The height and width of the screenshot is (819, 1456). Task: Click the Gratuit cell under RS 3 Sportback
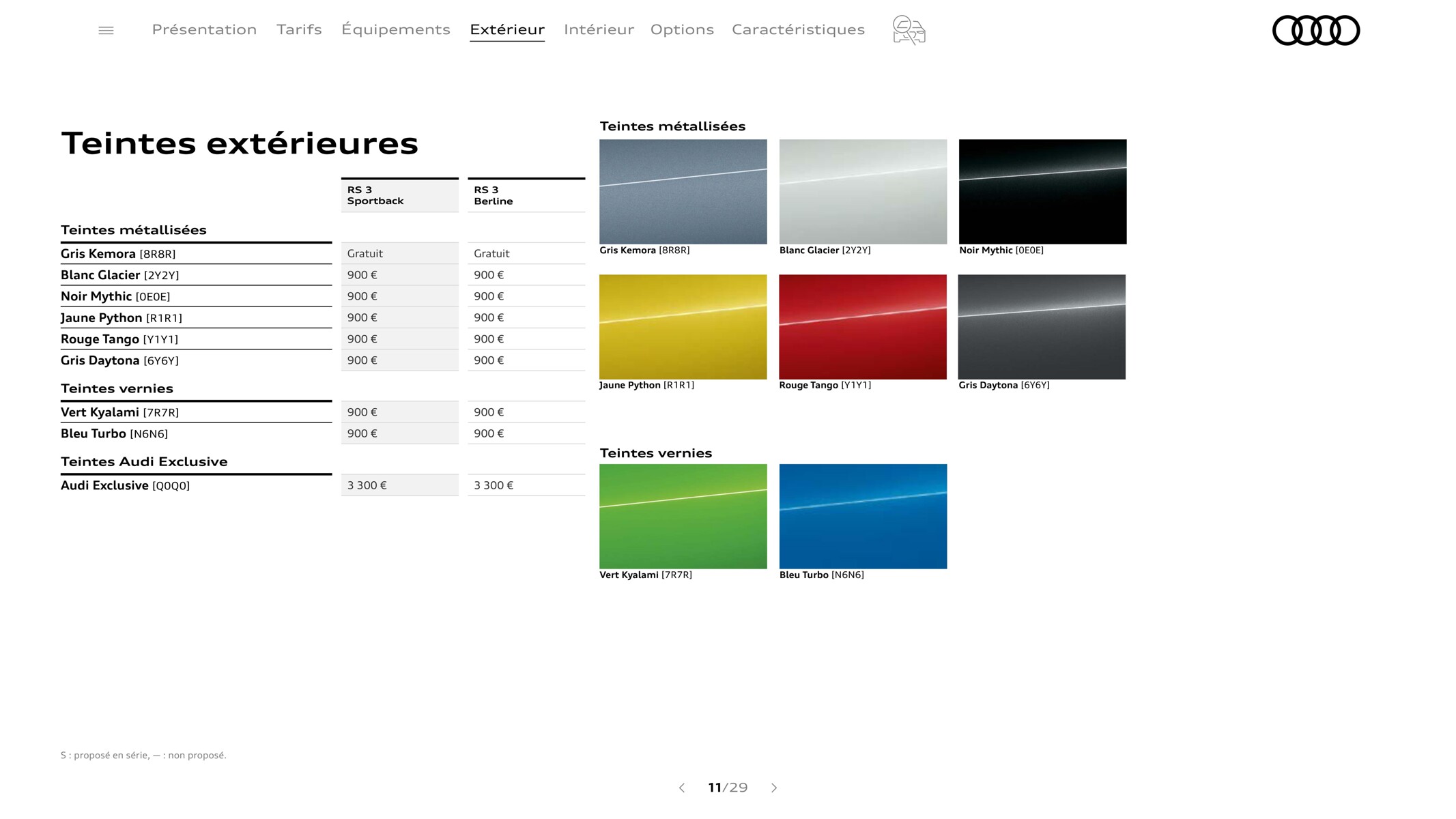(400, 253)
